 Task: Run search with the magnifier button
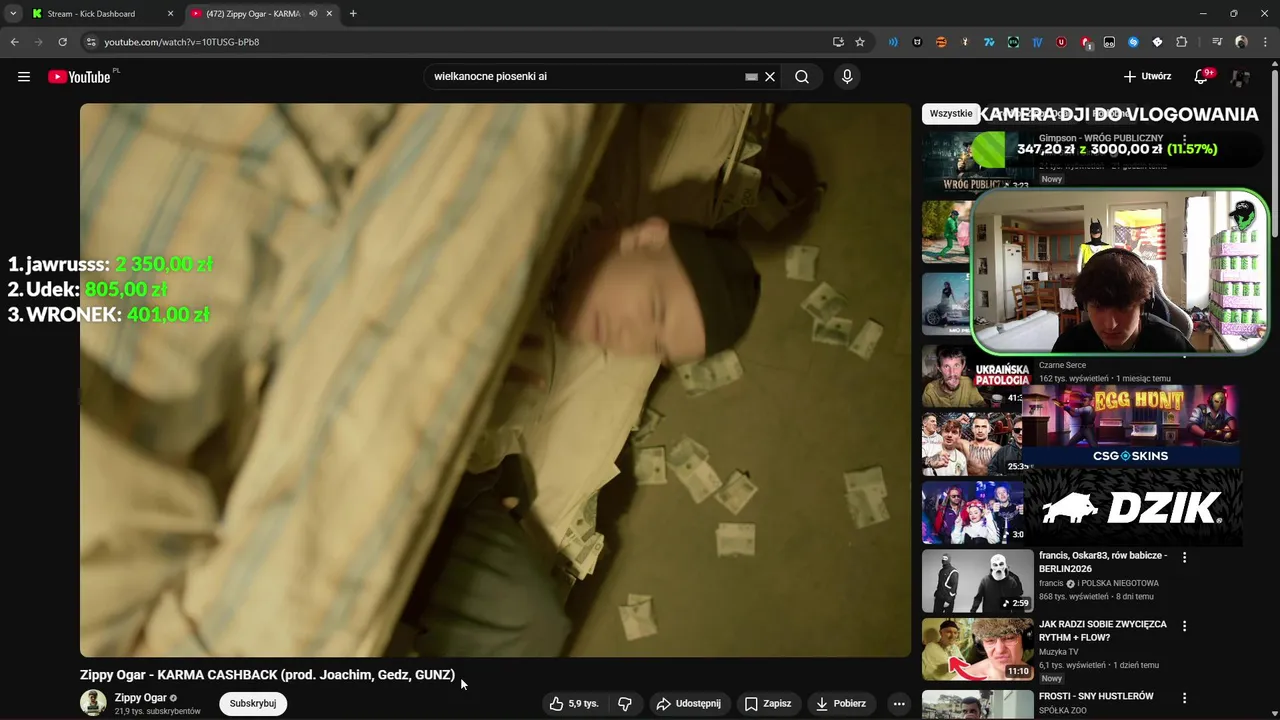[802, 77]
